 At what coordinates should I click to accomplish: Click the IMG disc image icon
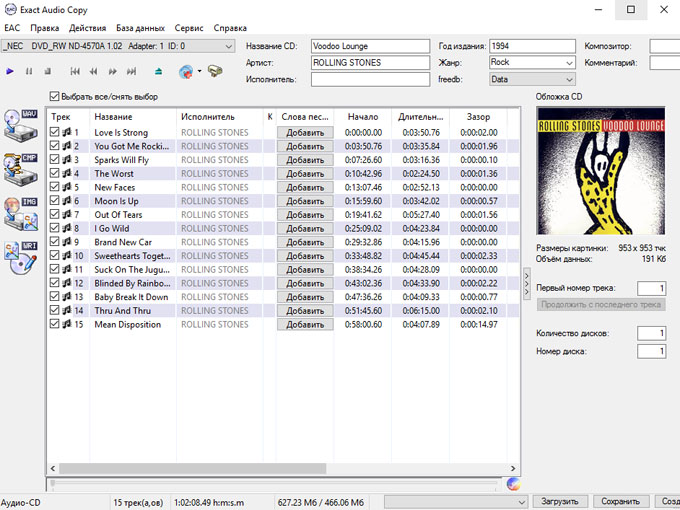pyautogui.click(x=21, y=213)
